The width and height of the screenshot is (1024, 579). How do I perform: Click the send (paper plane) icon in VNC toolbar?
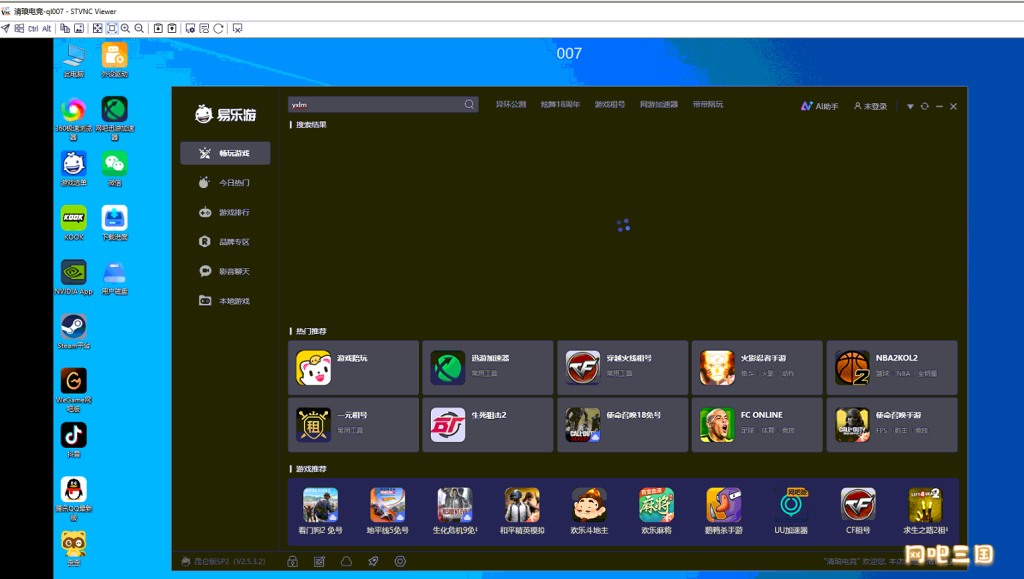pyautogui.click(x=5, y=29)
